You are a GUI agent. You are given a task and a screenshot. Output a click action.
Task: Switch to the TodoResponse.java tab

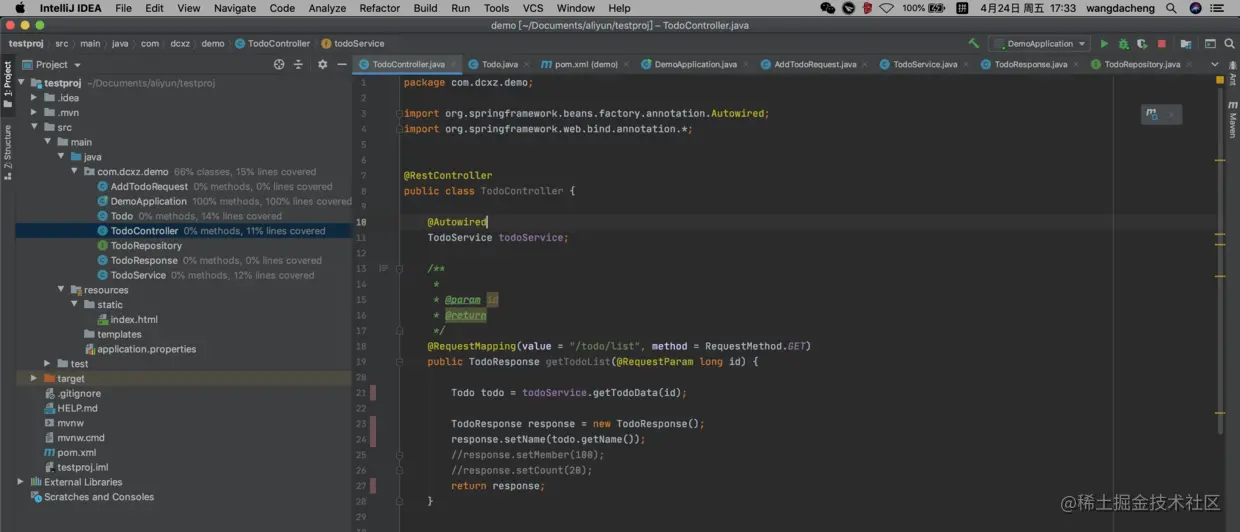click(x=1030, y=64)
